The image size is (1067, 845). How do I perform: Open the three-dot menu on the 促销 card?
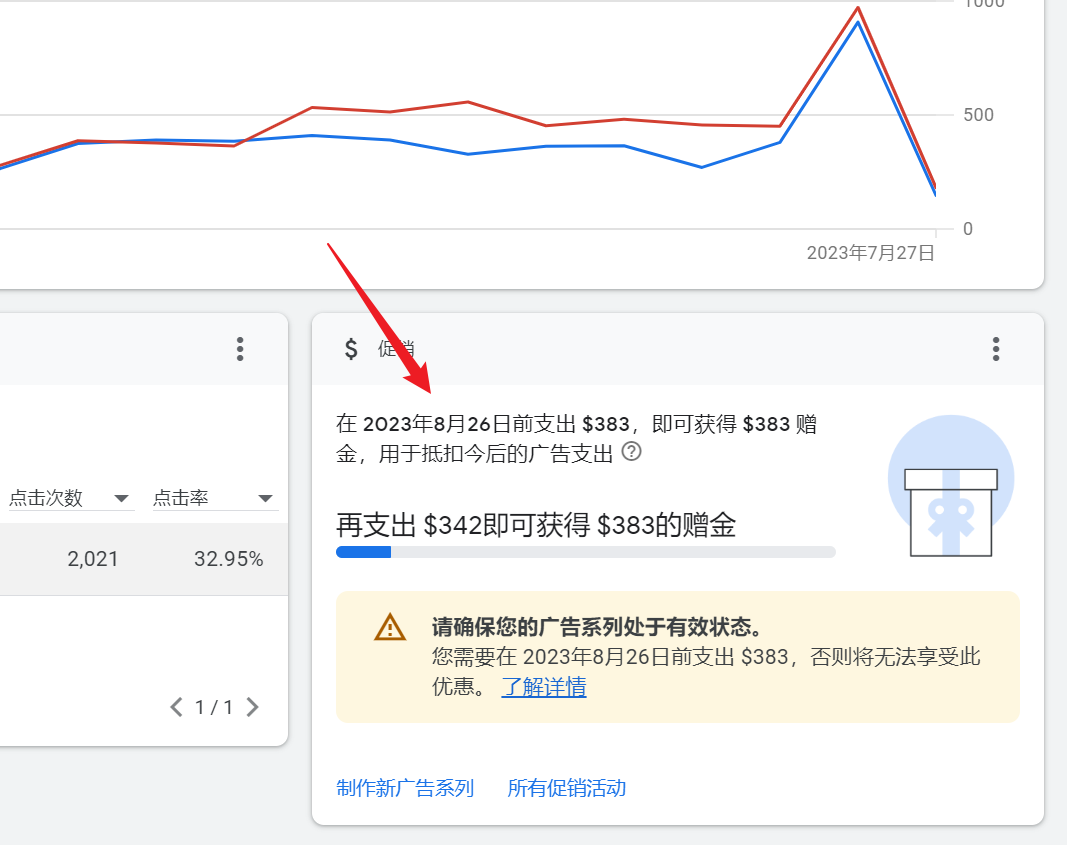[995, 348]
